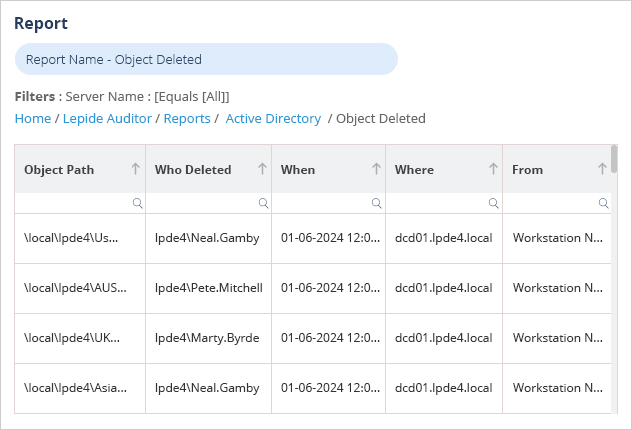Select dcd01.lpde4.local in Pete.Mitchell row
632x430 pixels.
pyautogui.click(x=444, y=288)
